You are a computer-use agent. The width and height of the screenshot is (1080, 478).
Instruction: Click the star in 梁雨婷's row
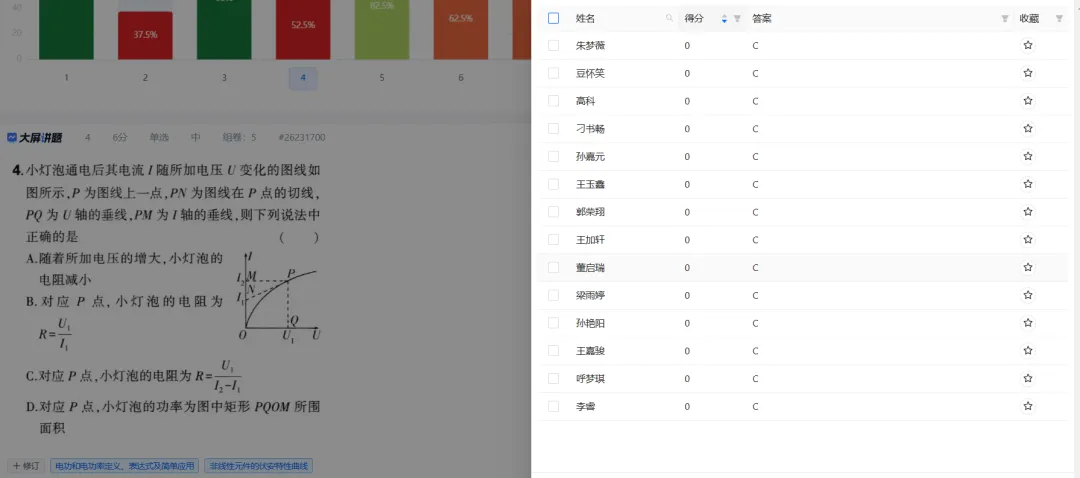(x=1028, y=295)
